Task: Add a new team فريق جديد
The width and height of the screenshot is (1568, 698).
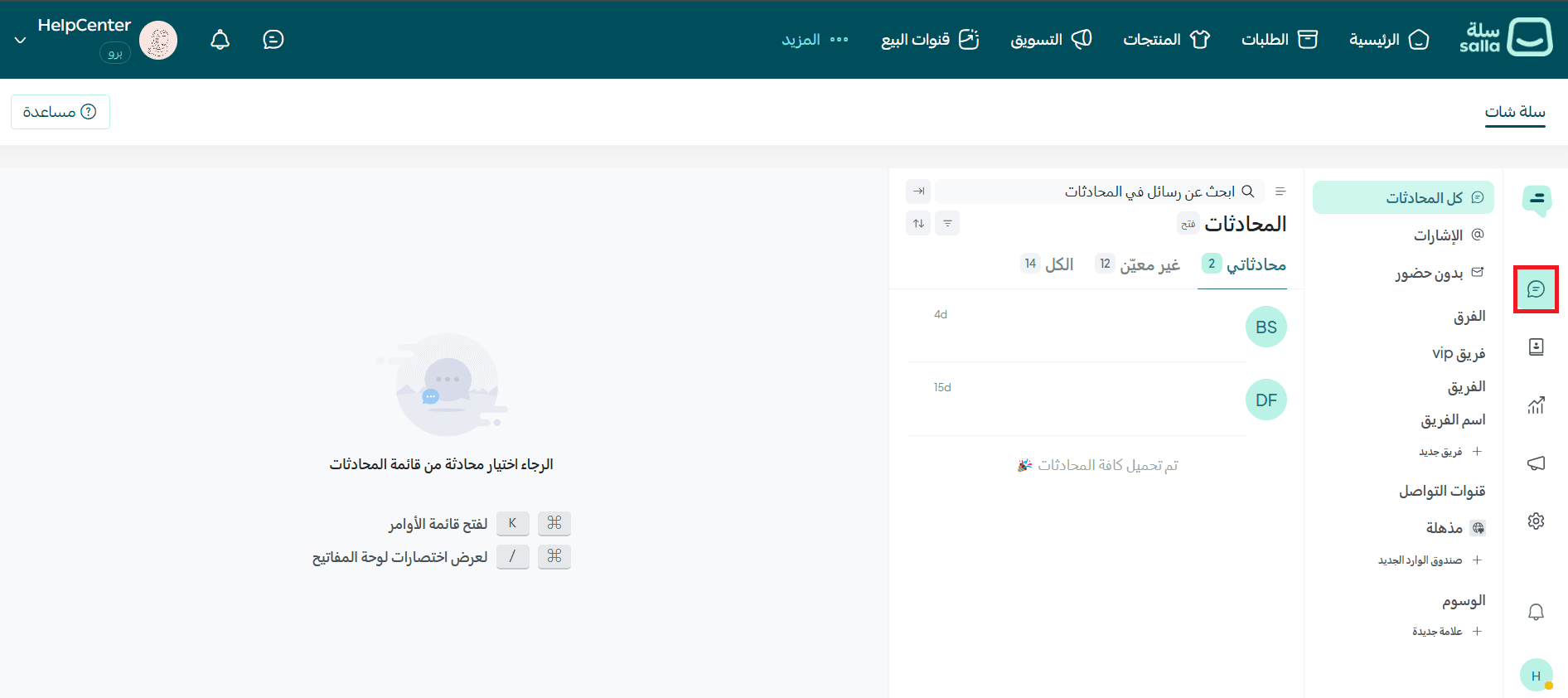Action: [1450, 452]
